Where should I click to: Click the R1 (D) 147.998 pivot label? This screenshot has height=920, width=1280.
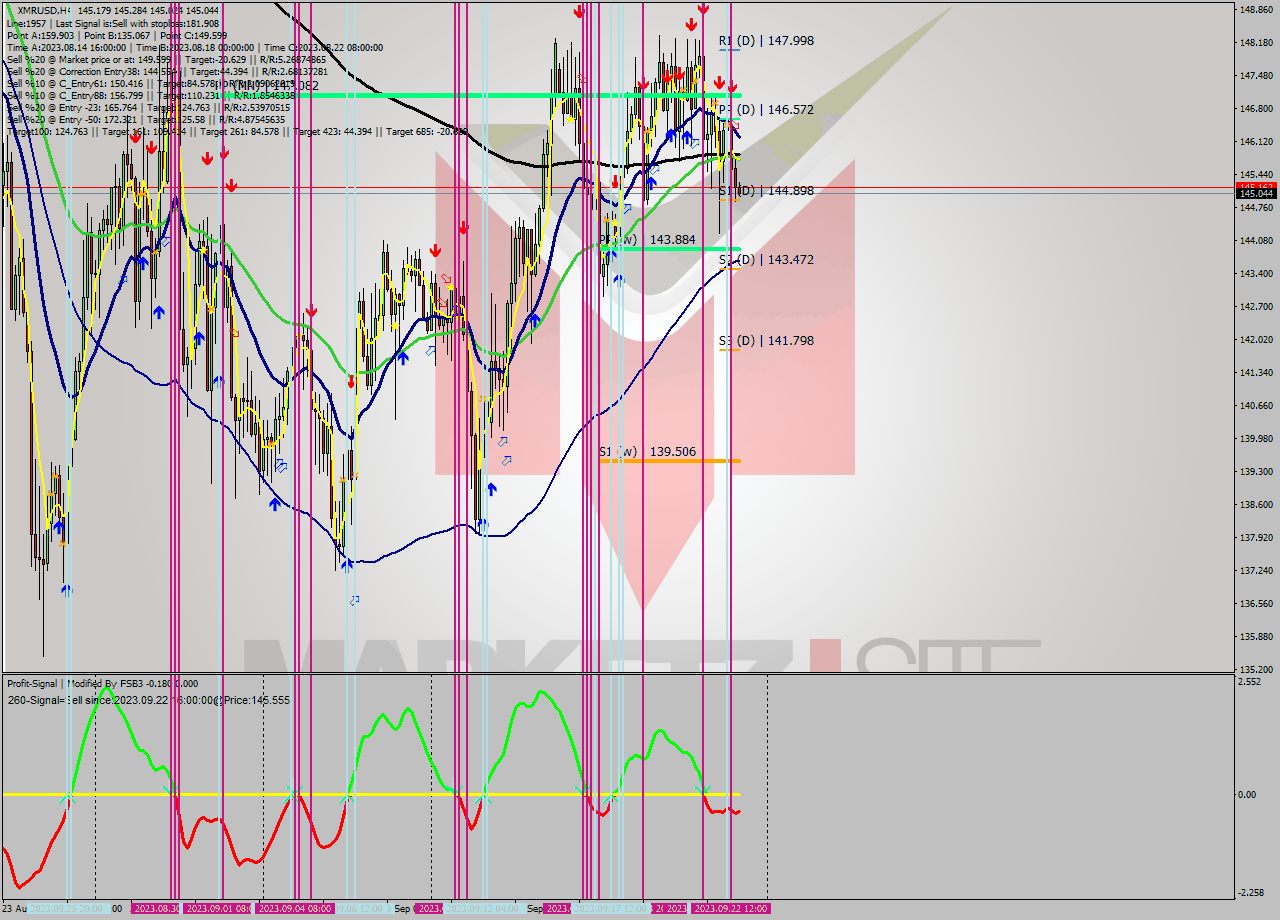tap(766, 41)
